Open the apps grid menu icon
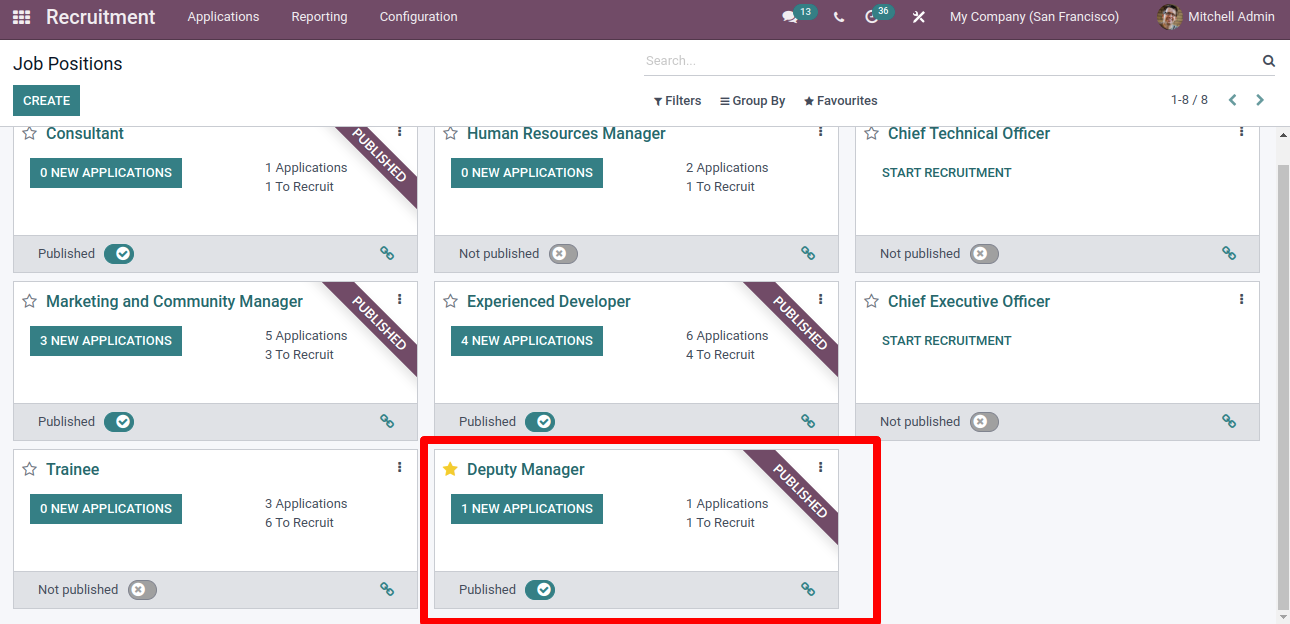1290x624 pixels. tap(21, 17)
